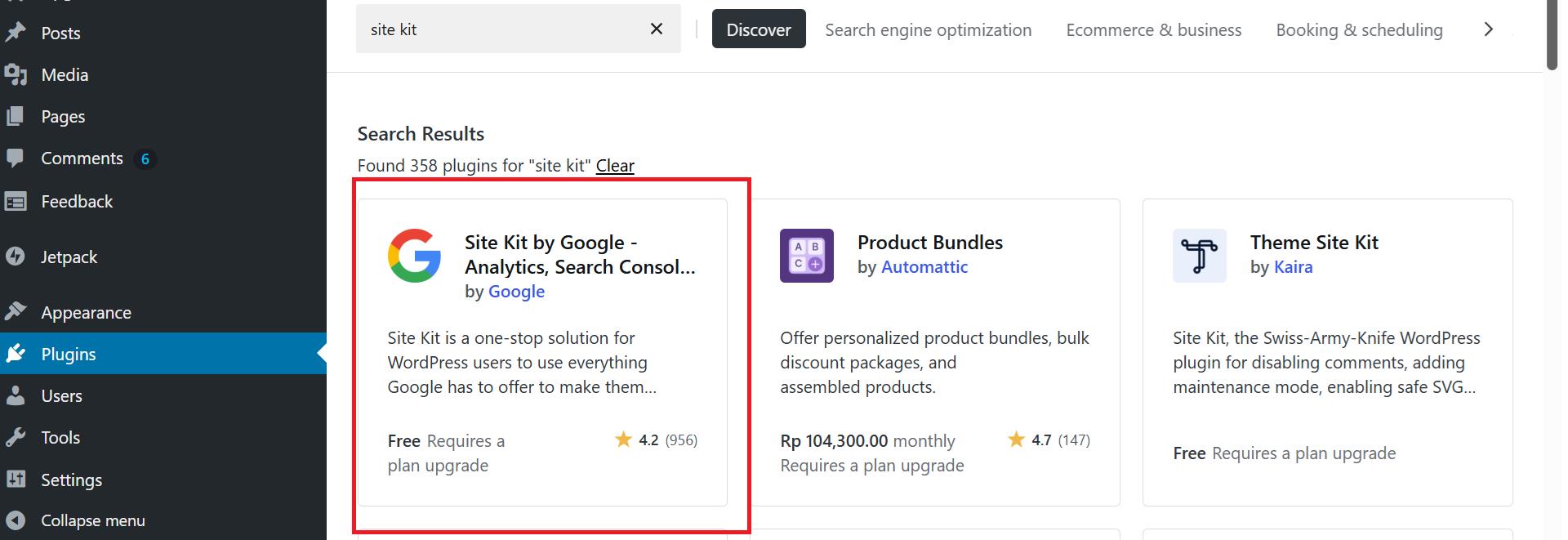
Task: Open the Kaira author link
Action: pos(1294,266)
